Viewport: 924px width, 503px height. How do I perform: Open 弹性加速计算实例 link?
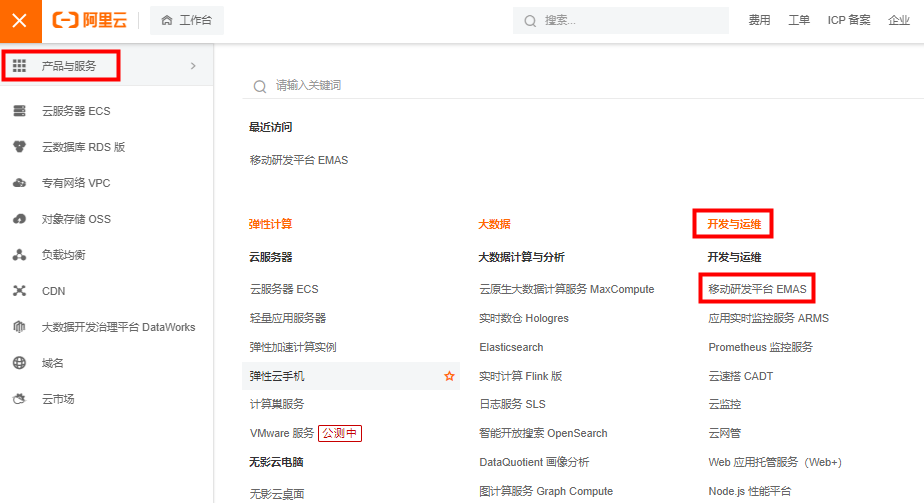click(293, 347)
